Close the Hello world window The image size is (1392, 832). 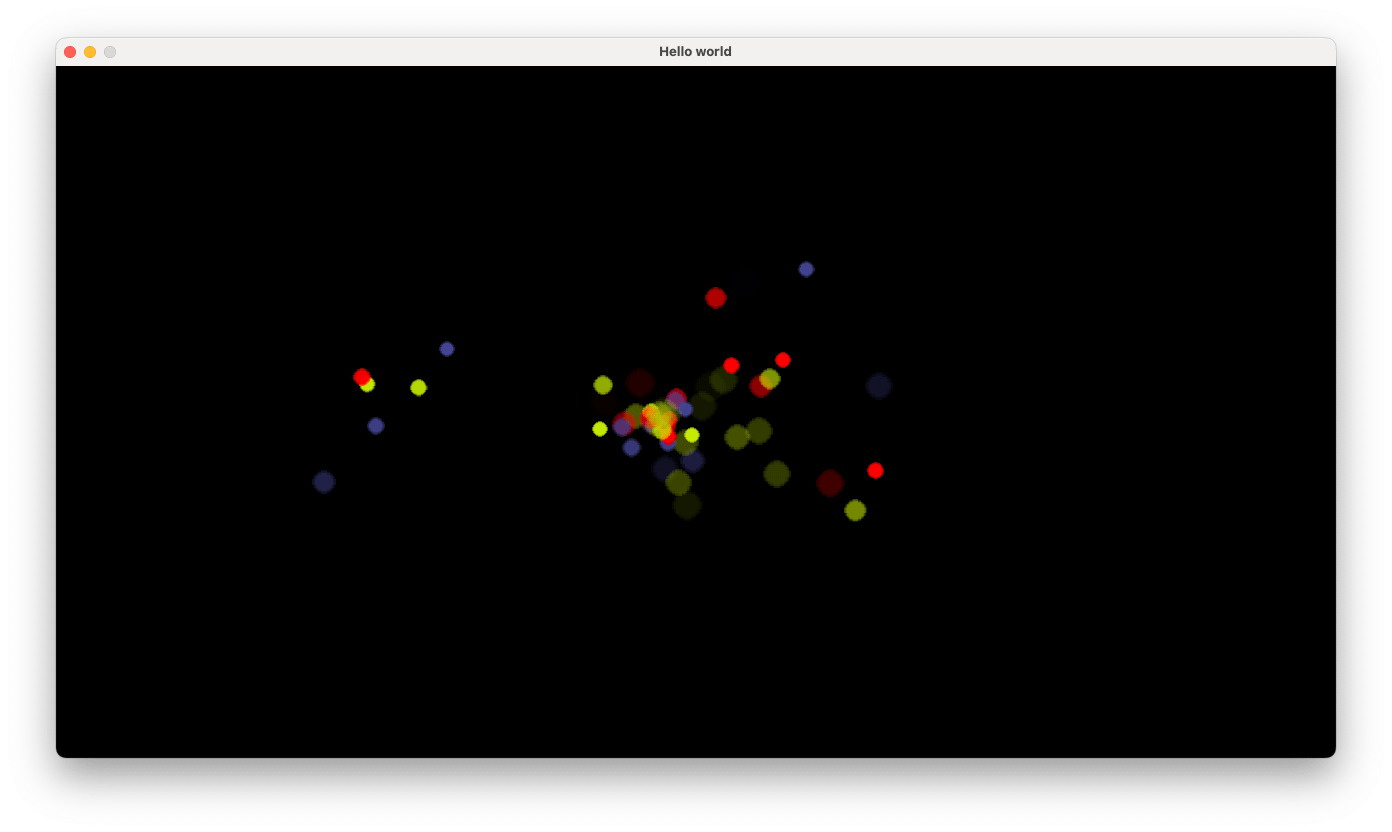click(70, 52)
